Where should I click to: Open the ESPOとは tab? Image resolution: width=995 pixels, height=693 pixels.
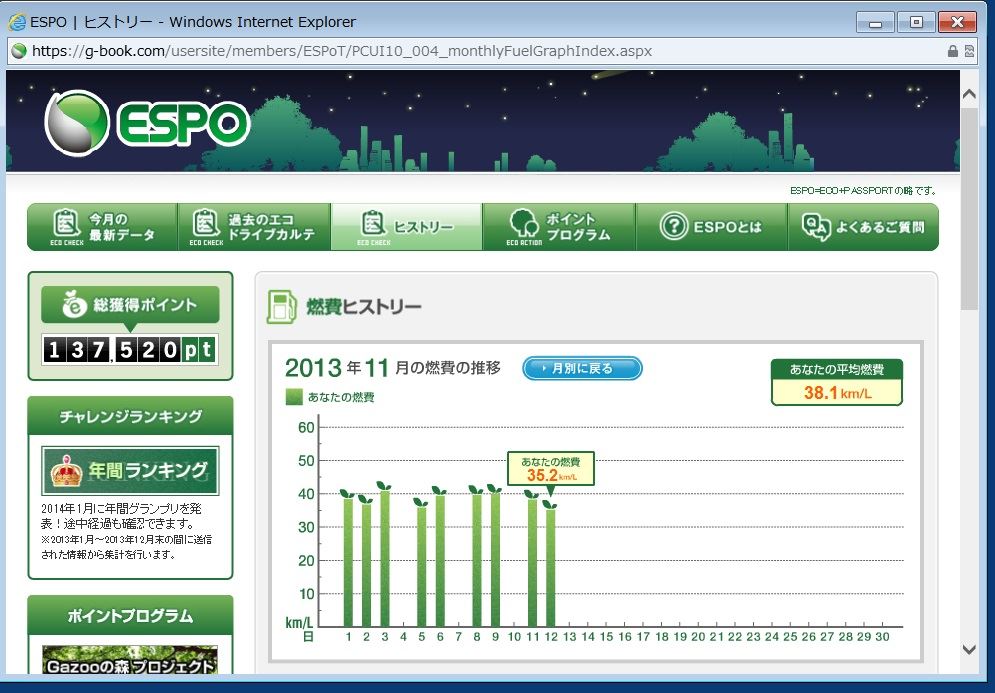click(711, 227)
